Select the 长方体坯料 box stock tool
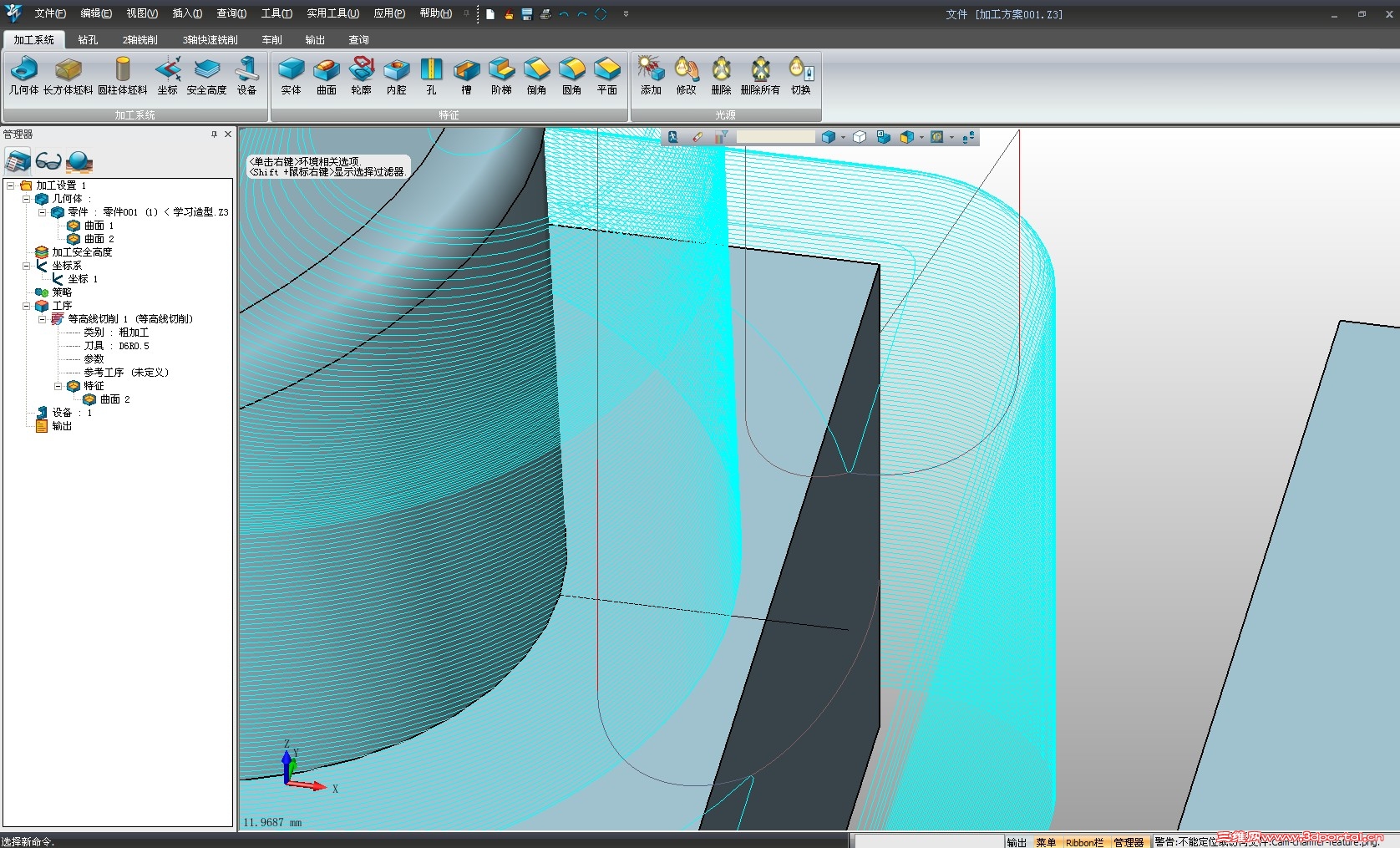Viewport: 1400px width, 848px height. point(68,75)
